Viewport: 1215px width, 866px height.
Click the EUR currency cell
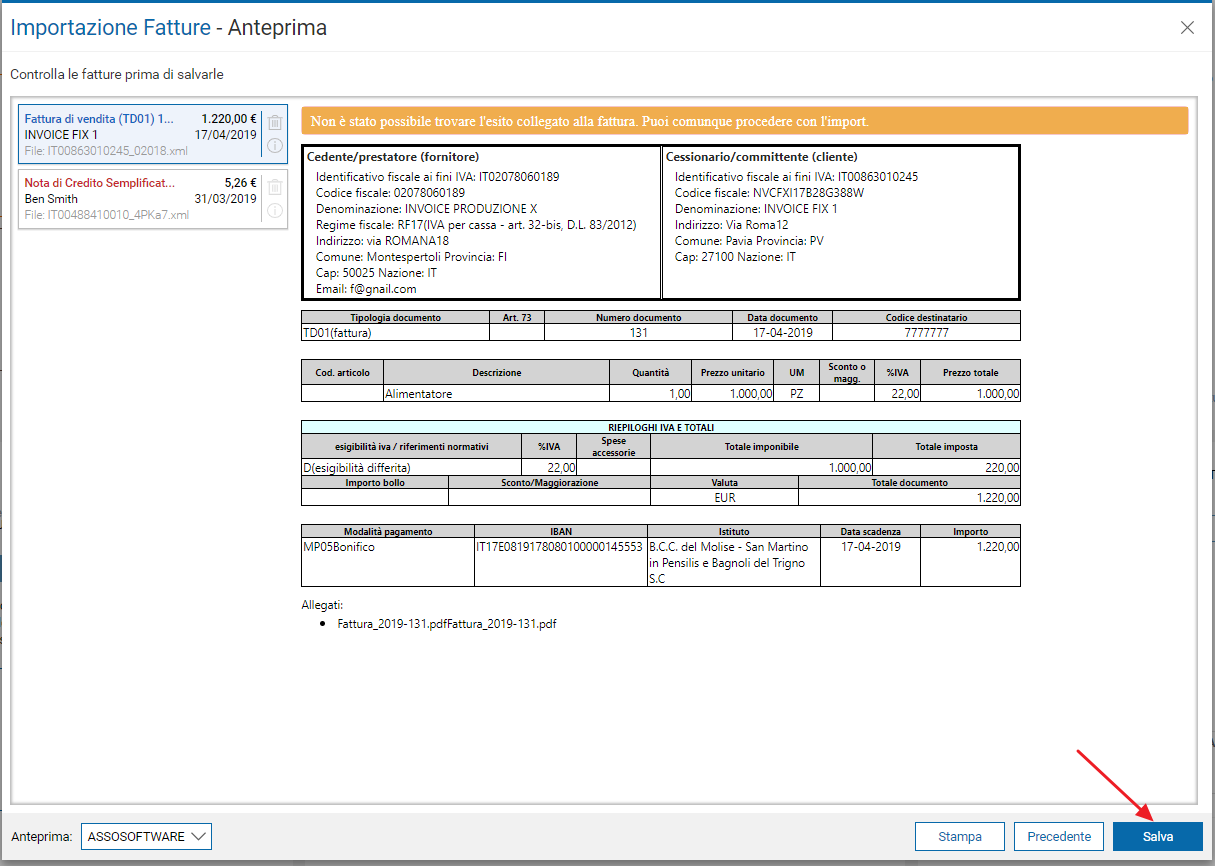pyautogui.click(x=725, y=497)
